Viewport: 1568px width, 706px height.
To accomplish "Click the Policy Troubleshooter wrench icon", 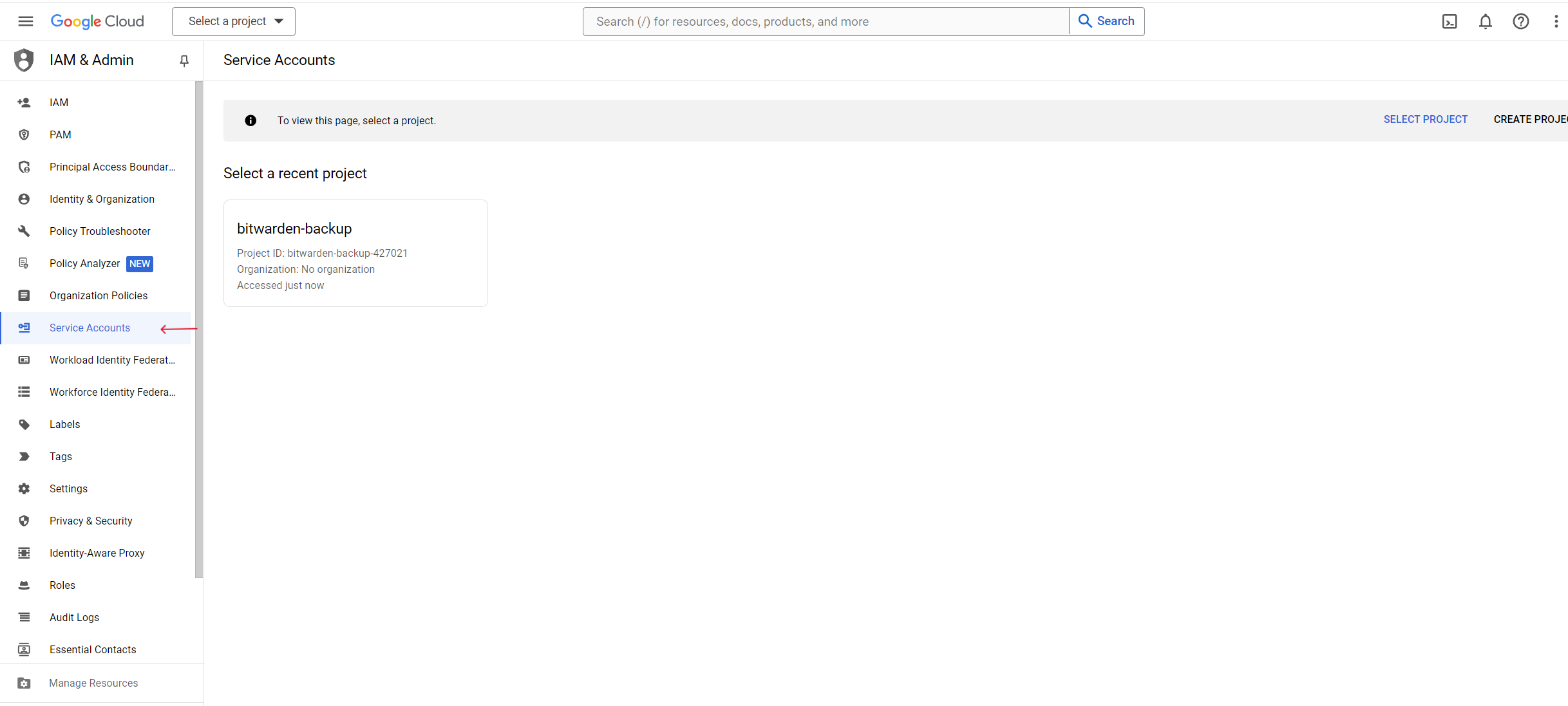I will [24, 231].
